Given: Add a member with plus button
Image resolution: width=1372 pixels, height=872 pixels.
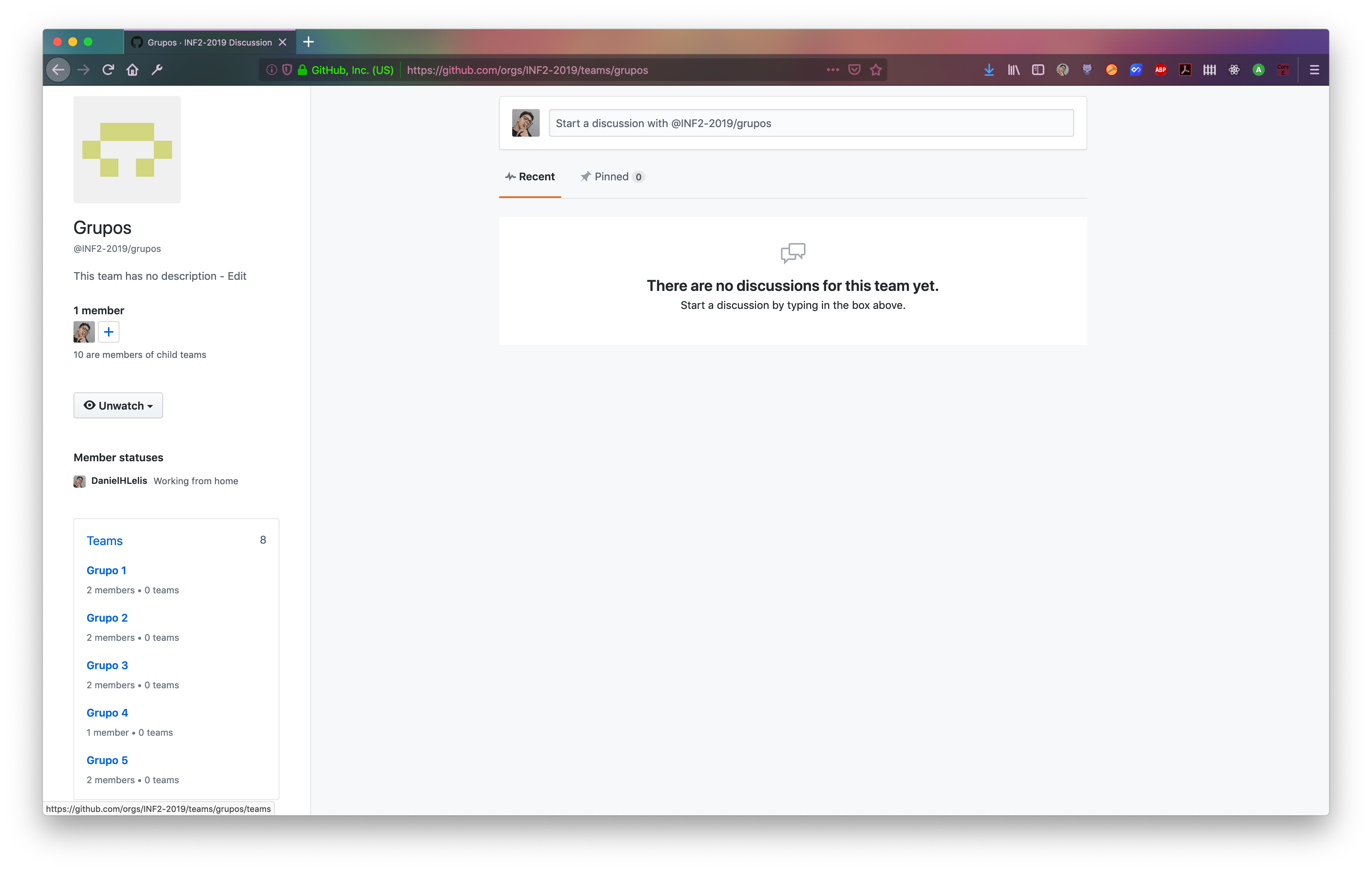Looking at the screenshot, I should click(x=108, y=332).
